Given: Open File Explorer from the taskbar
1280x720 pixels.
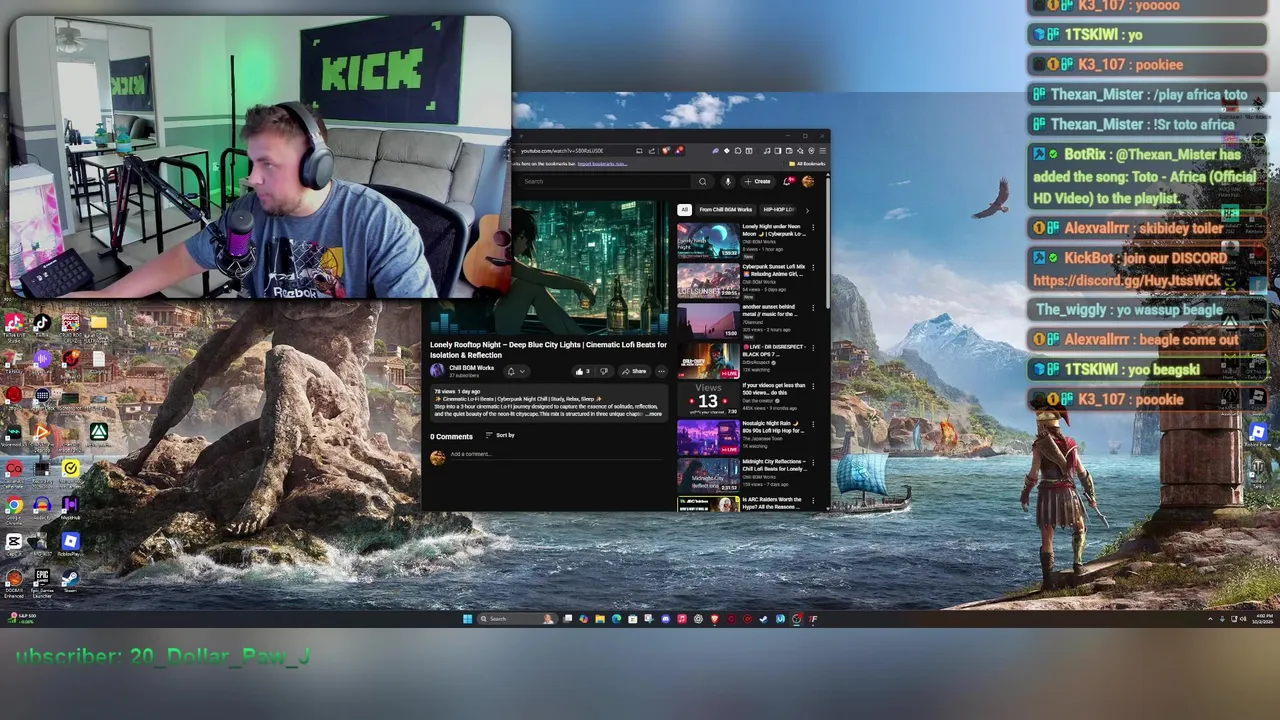Looking at the screenshot, I should [600, 619].
